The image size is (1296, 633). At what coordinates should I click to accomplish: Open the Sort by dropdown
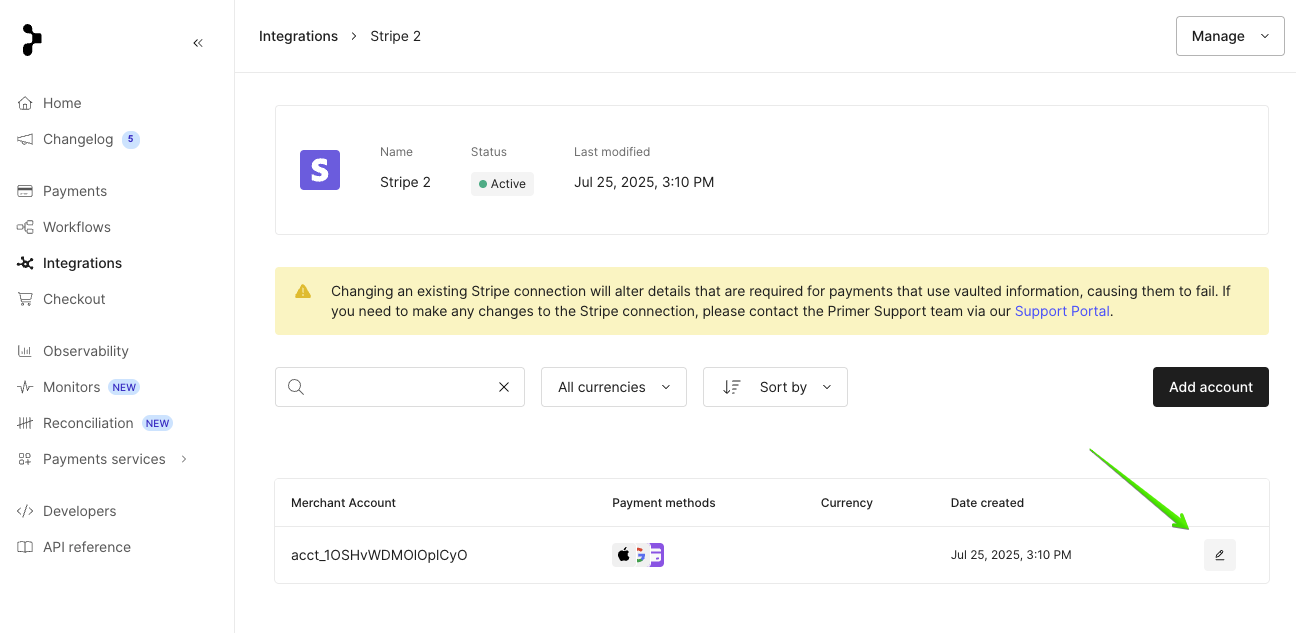(x=775, y=387)
